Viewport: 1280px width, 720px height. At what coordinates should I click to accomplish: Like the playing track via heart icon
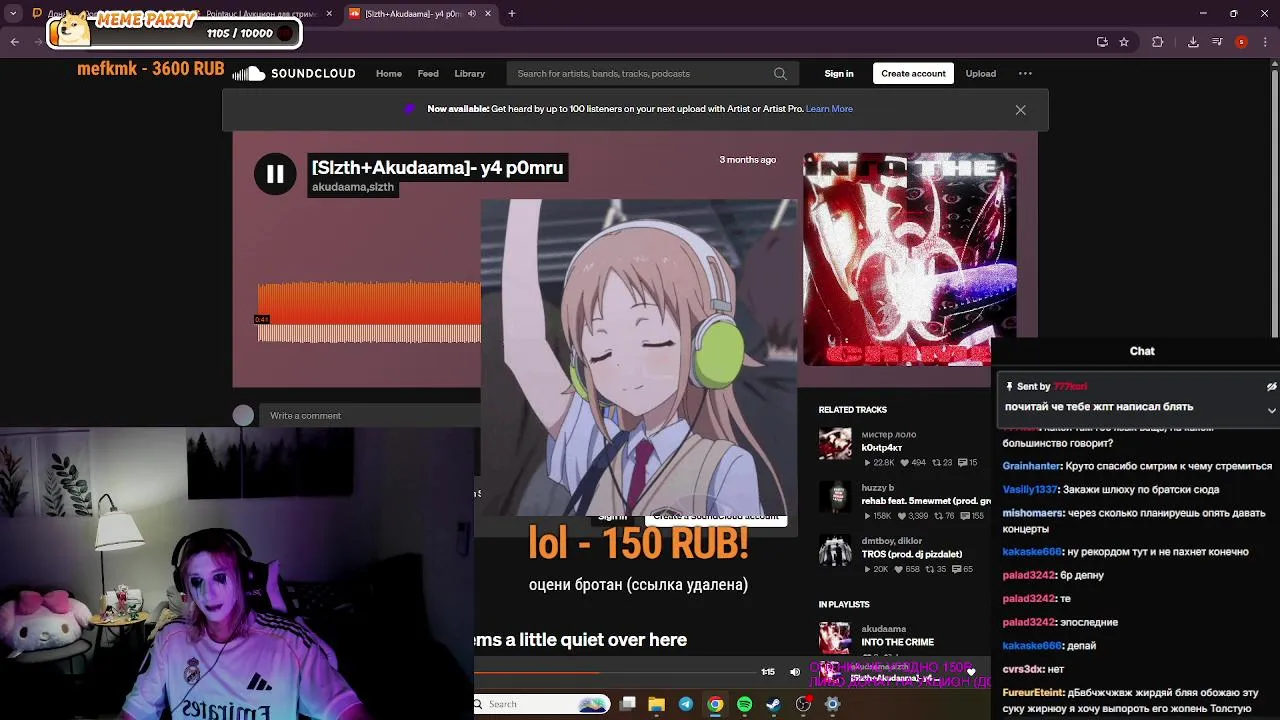[x=970, y=672]
